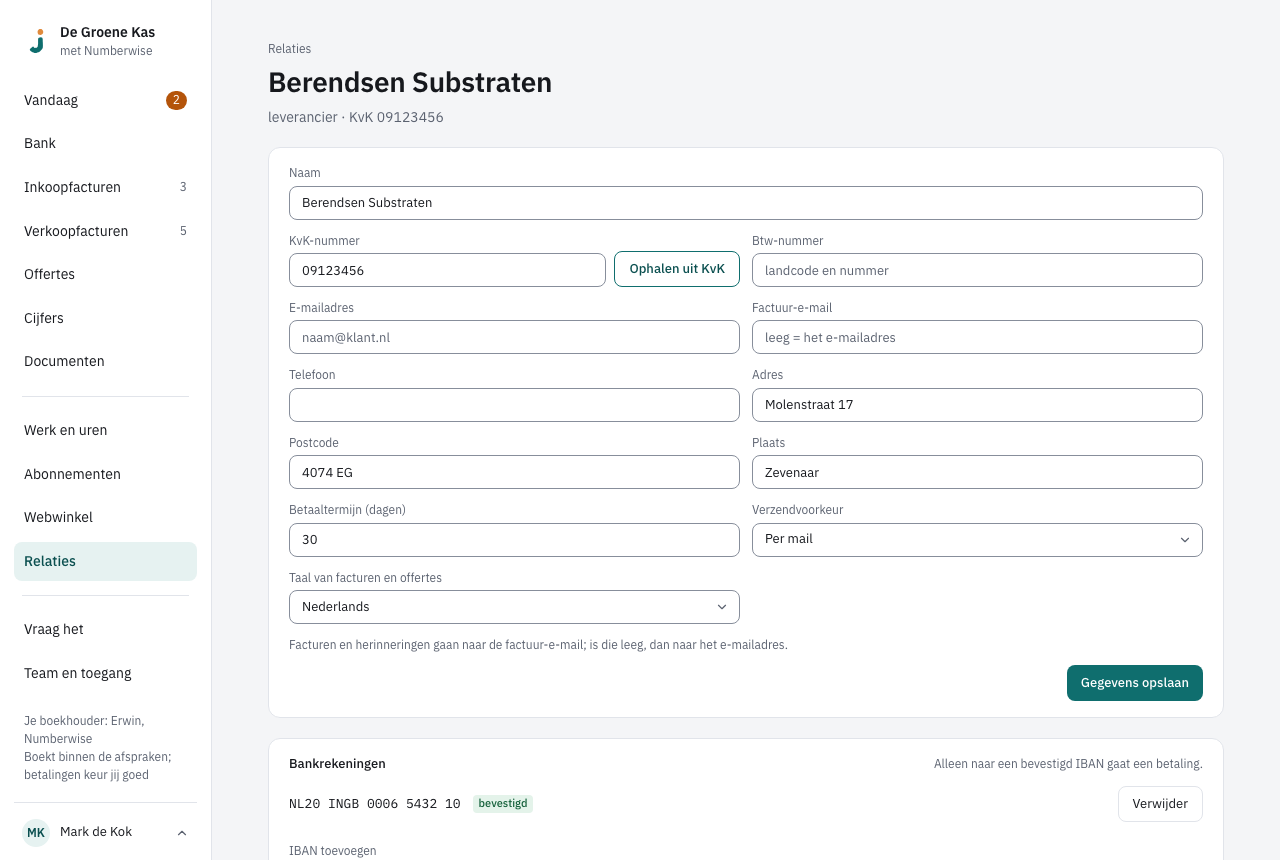Screen dimensions: 1280x860
Task: Click the Betaaltermijn (dagen) field
Action: 514,540
